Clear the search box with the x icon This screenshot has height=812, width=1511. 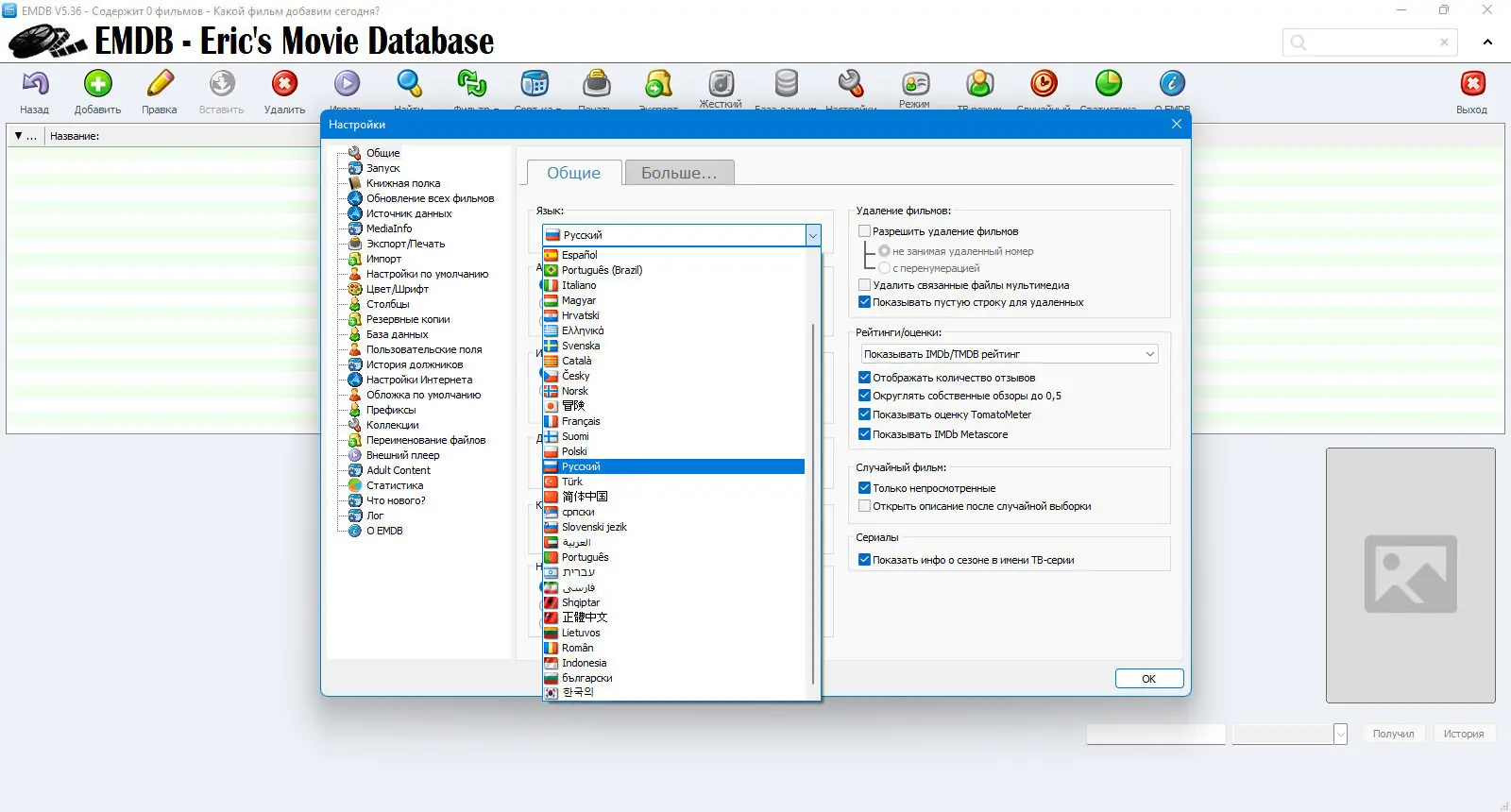pyautogui.click(x=1444, y=42)
